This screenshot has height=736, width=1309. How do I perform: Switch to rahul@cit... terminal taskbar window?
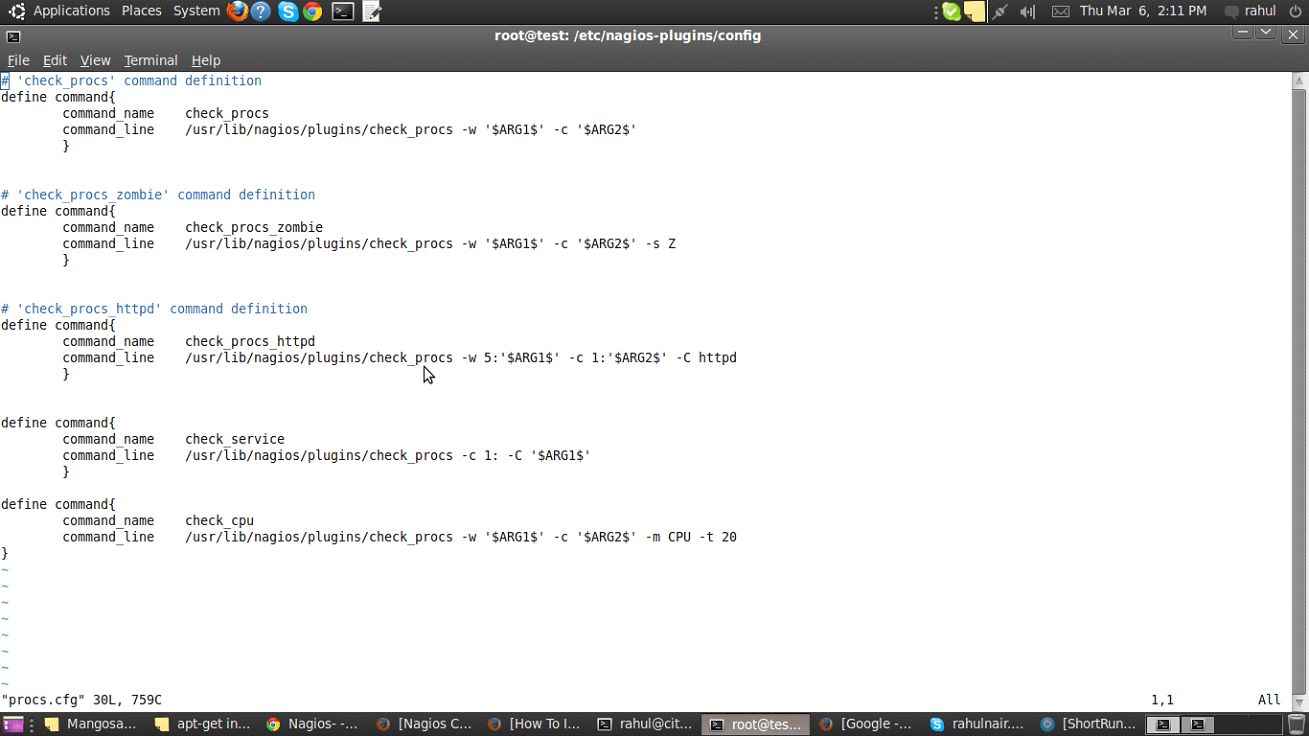click(x=645, y=724)
